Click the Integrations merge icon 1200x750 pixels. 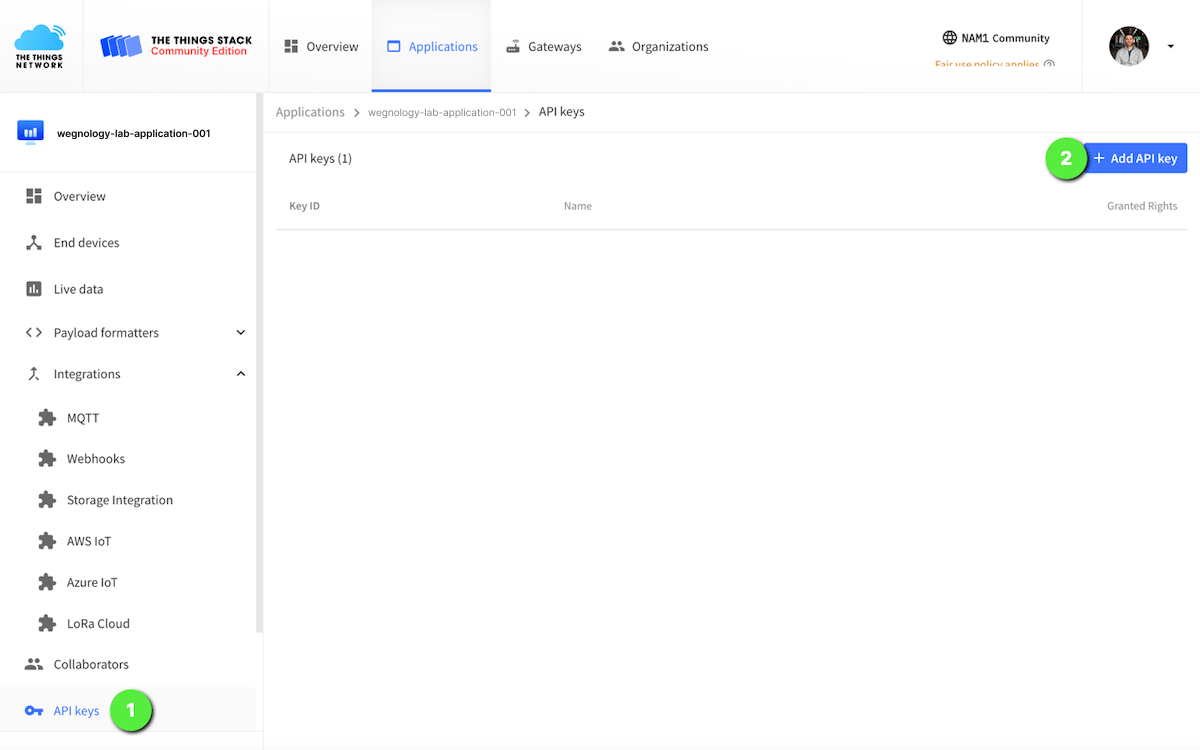[34, 374]
